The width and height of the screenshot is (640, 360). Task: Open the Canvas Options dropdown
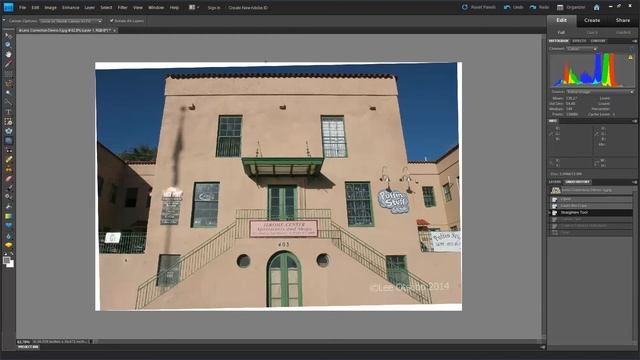tap(71, 21)
